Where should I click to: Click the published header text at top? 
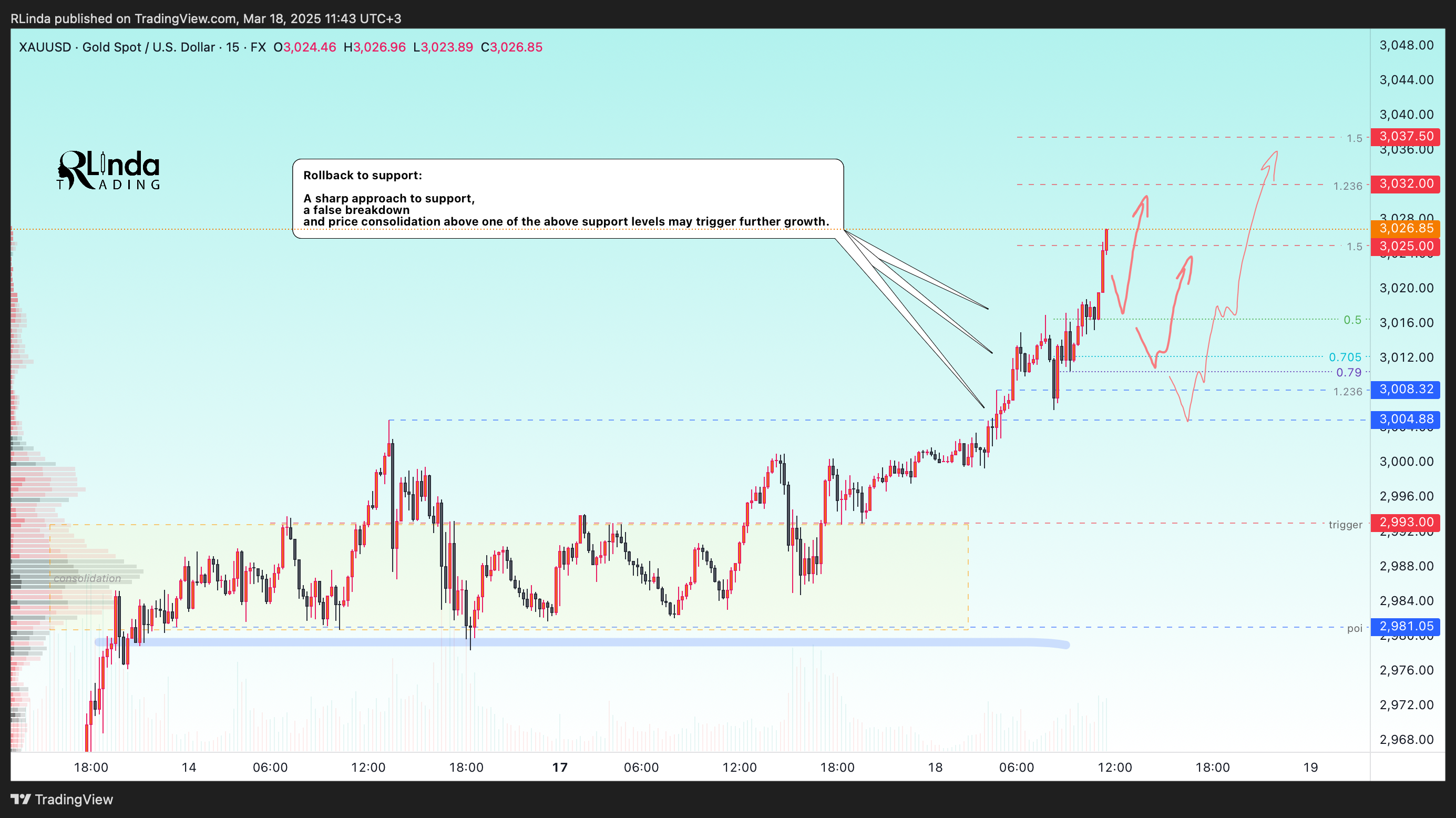coord(206,18)
